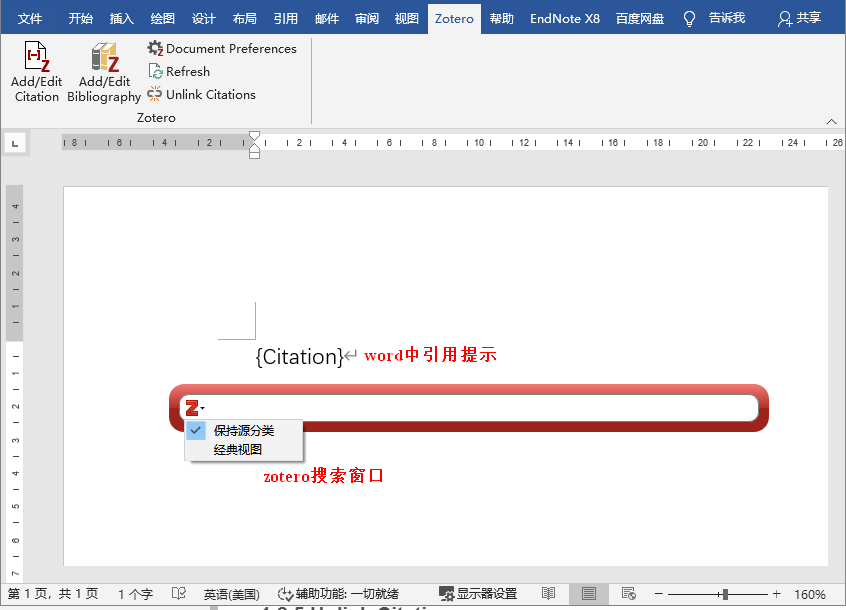Open accessibility checker status

(338, 594)
